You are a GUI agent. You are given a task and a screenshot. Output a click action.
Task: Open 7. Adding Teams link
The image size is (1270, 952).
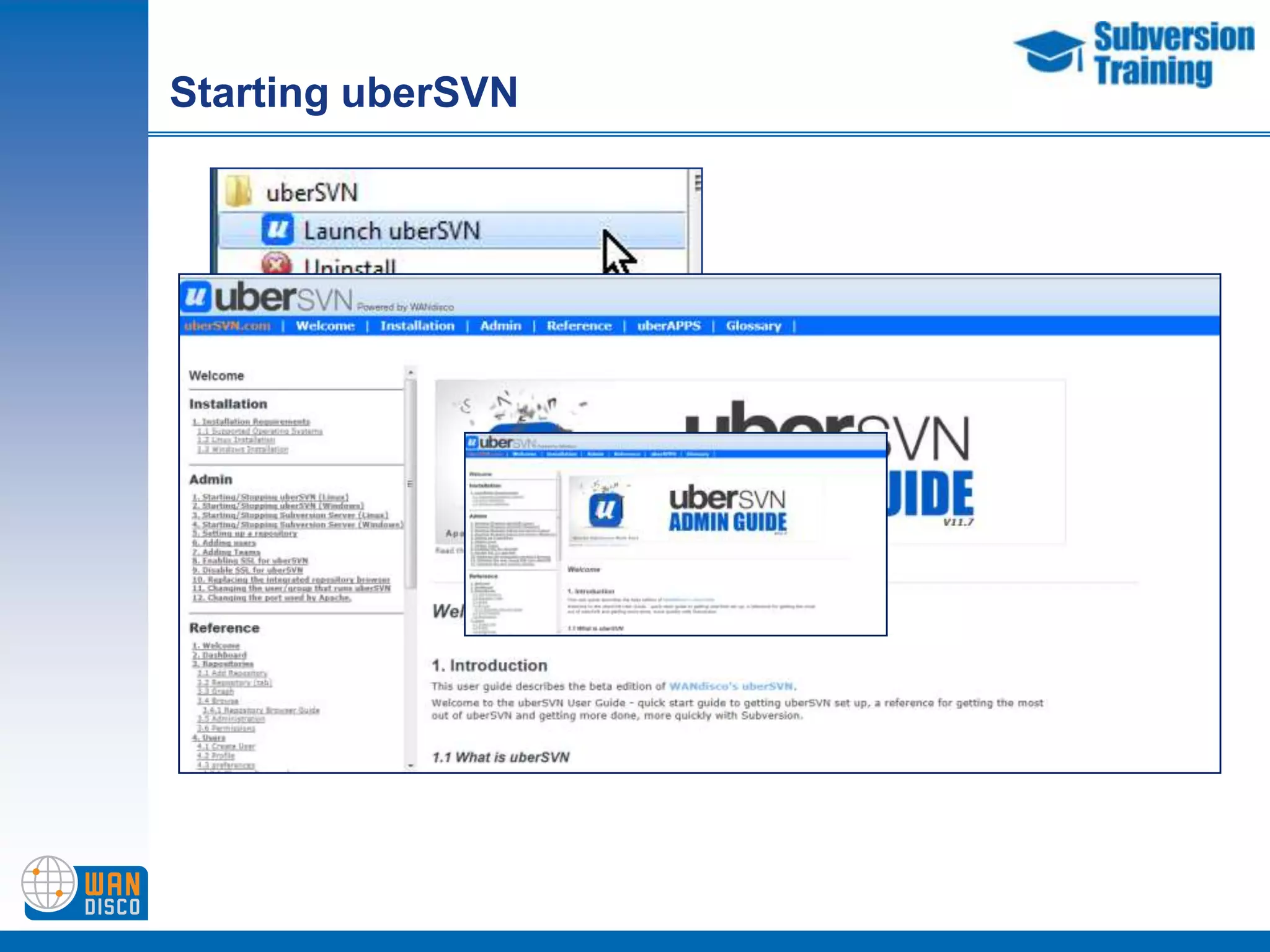tap(226, 552)
